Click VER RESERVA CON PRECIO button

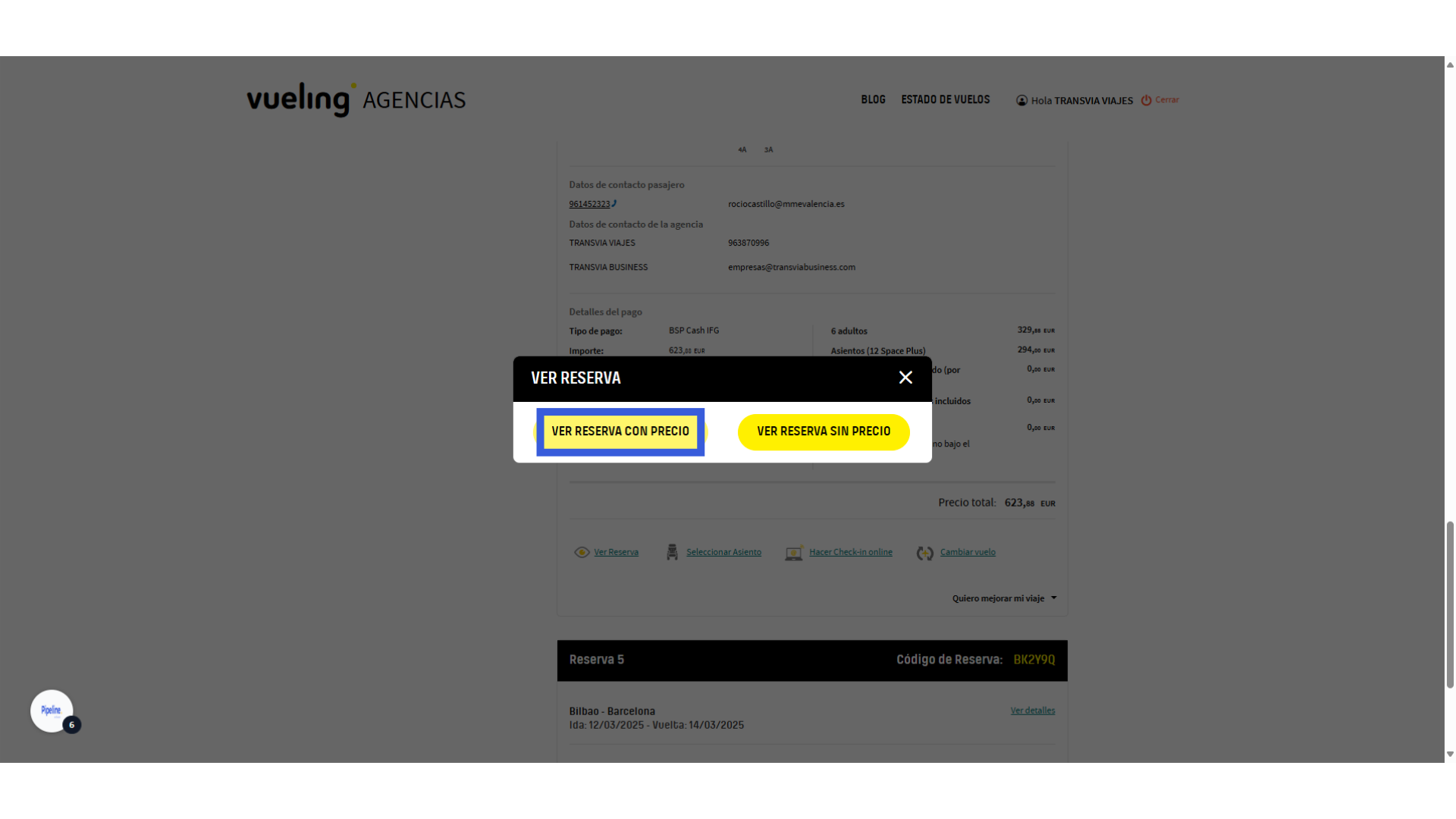(620, 431)
